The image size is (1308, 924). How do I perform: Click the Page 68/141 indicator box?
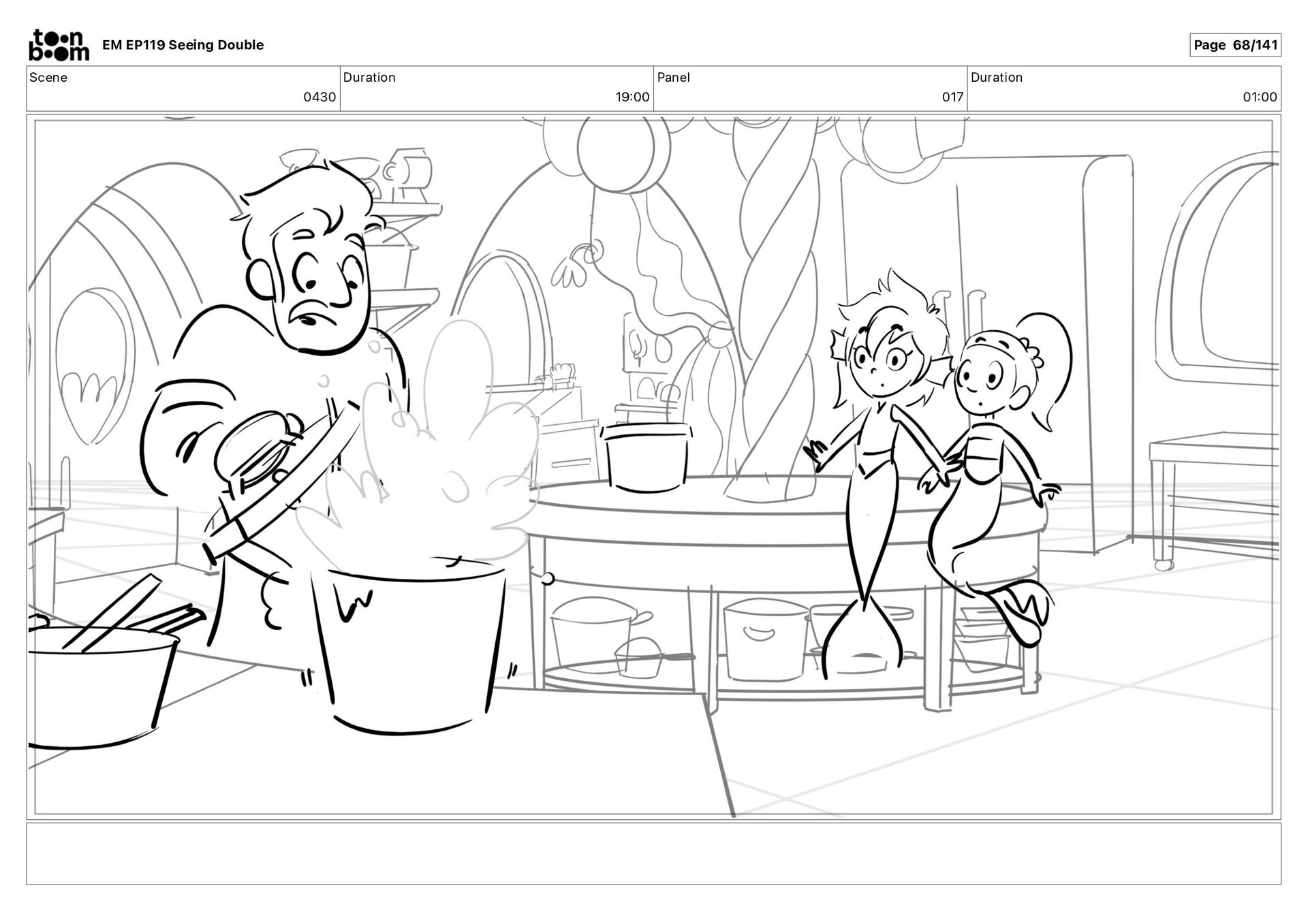click(1234, 45)
